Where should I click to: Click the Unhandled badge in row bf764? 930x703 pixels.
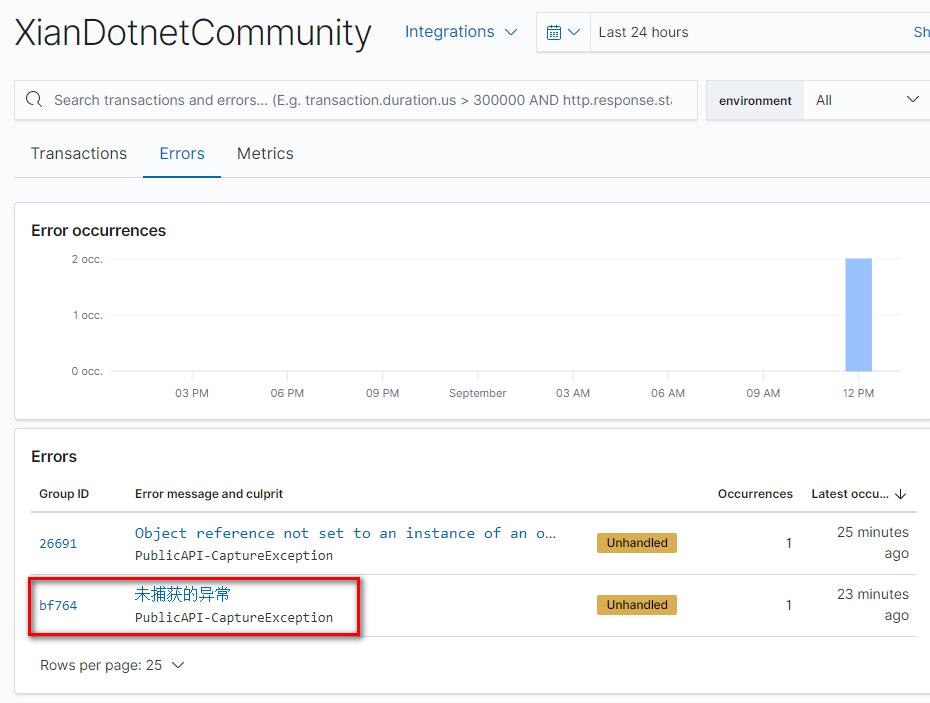pyautogui.click(x=636, y=605)
